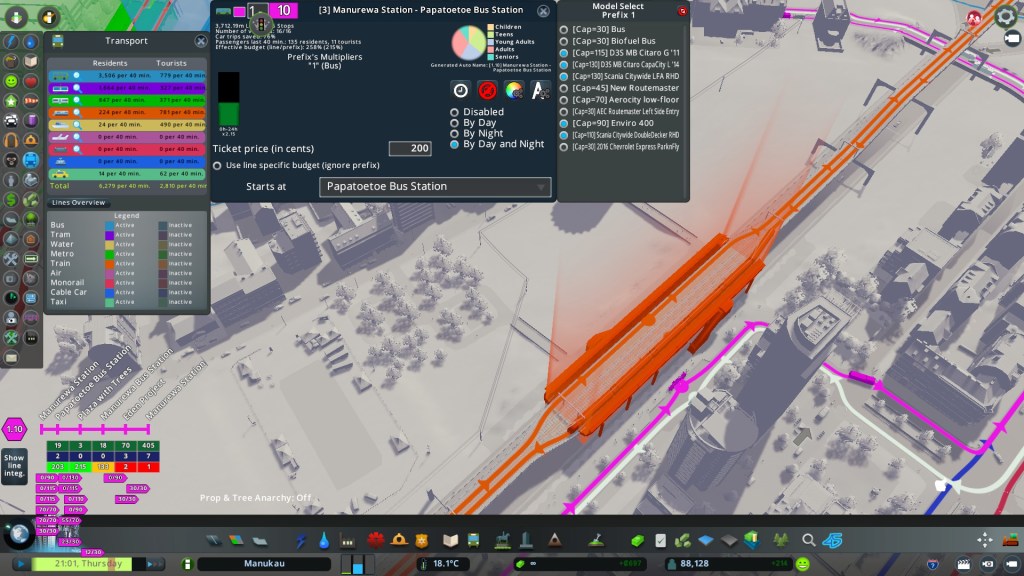The width and height of the screenshot is (1024, 576).
Task: Toggle the Biofuel Bus model
Action: (x=564, y=41)
